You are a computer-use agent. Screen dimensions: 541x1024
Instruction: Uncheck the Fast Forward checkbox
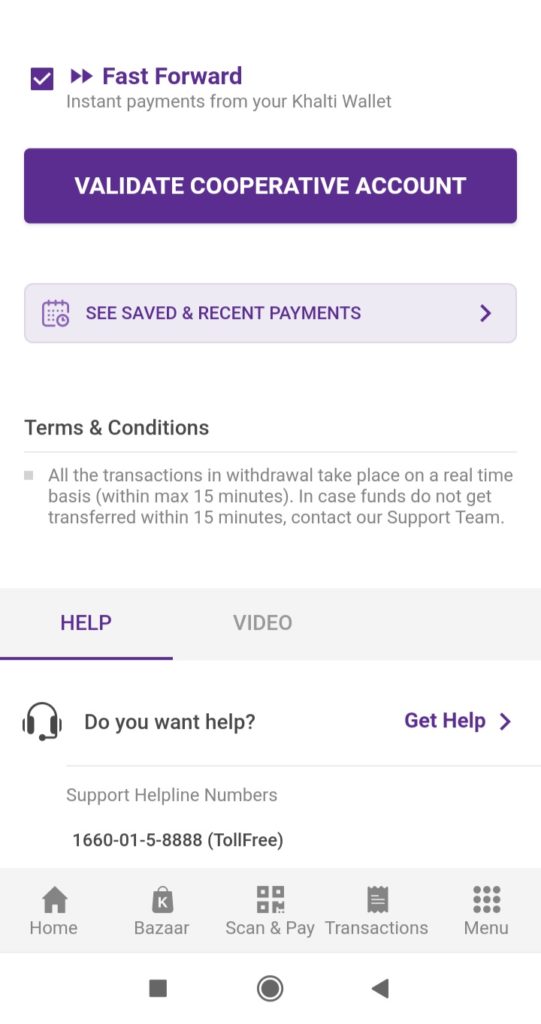(42, 80)
